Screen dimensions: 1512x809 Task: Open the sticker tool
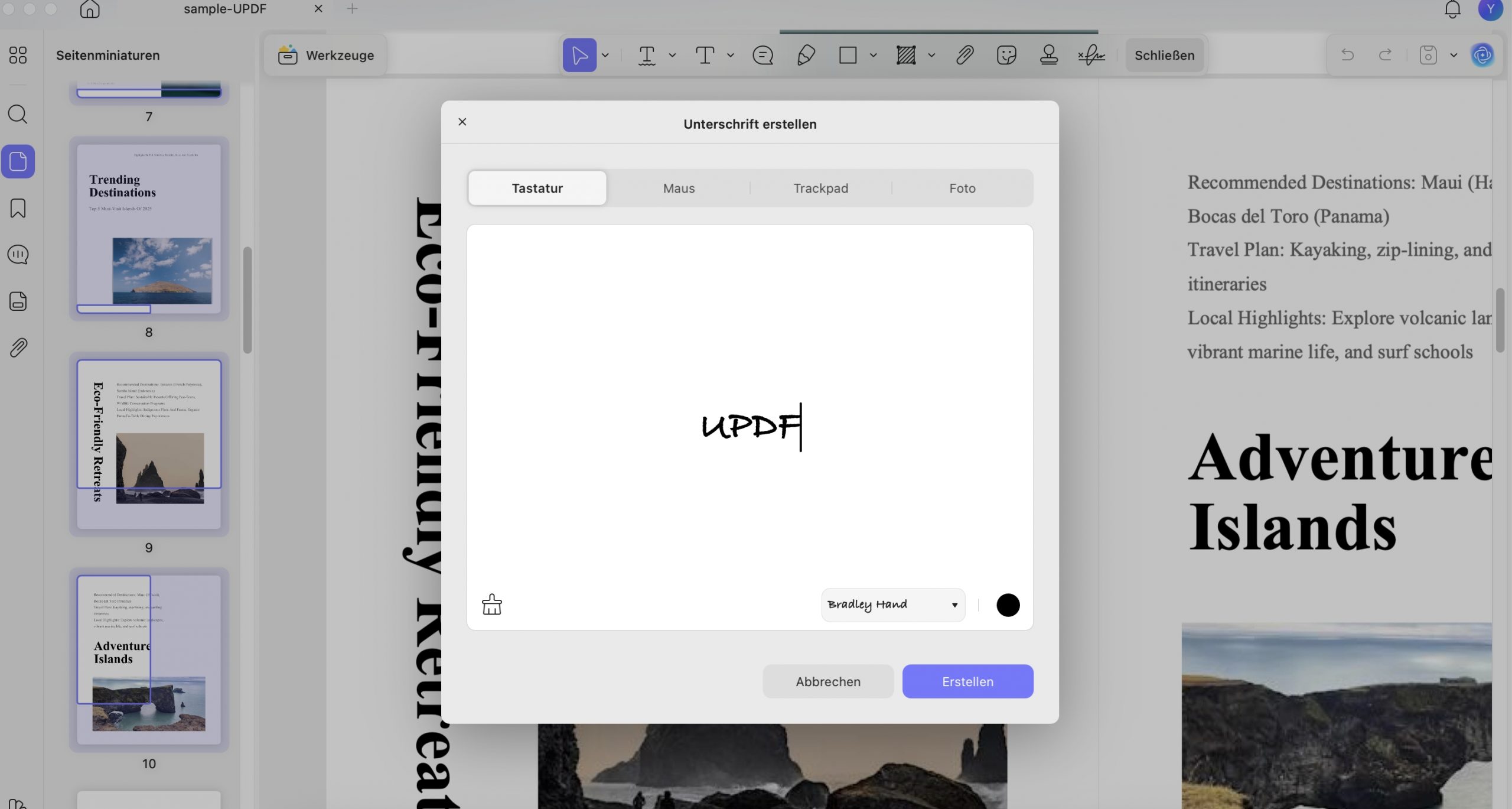point(1006,55)
